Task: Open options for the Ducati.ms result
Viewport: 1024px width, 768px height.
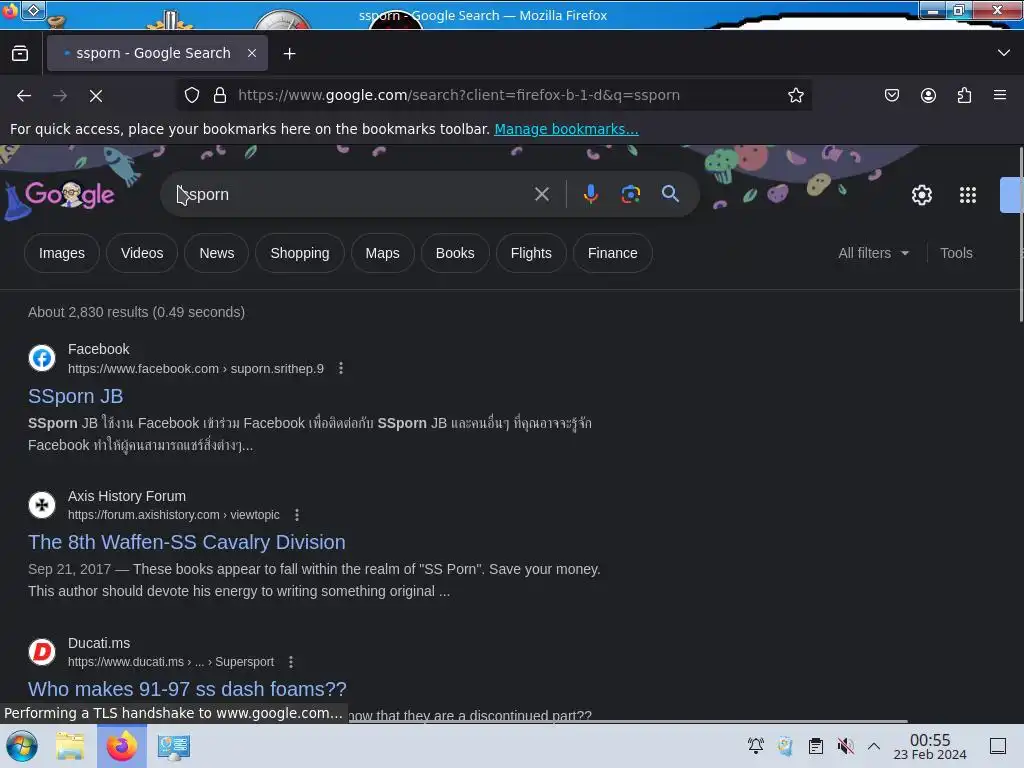Action: click(x=291, y=662)
